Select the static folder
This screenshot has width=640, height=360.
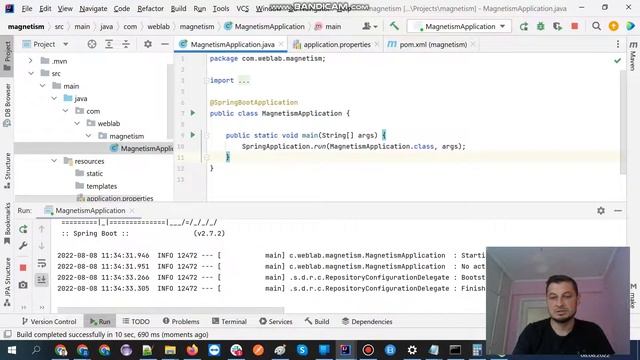[x=94, y=173]
